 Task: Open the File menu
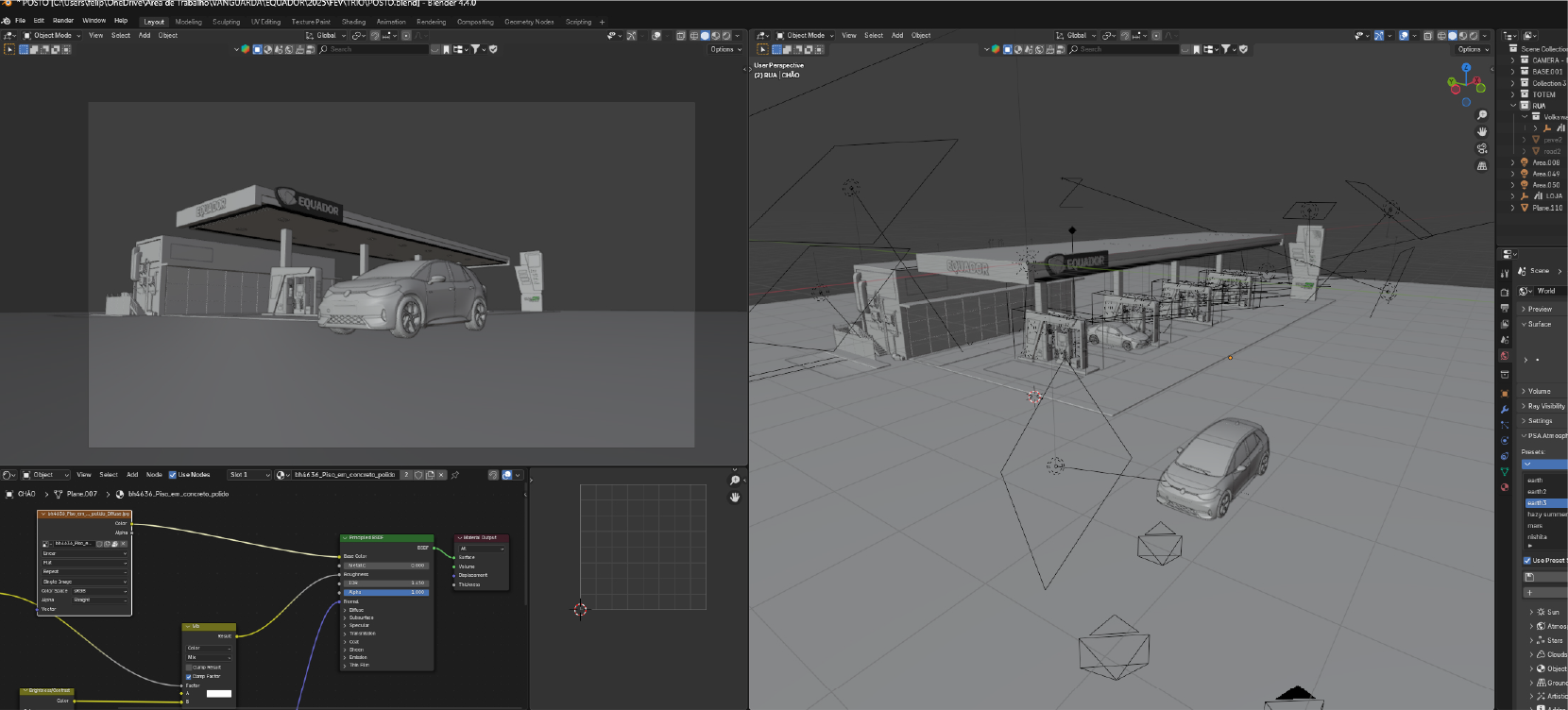[x=20, y=21]
